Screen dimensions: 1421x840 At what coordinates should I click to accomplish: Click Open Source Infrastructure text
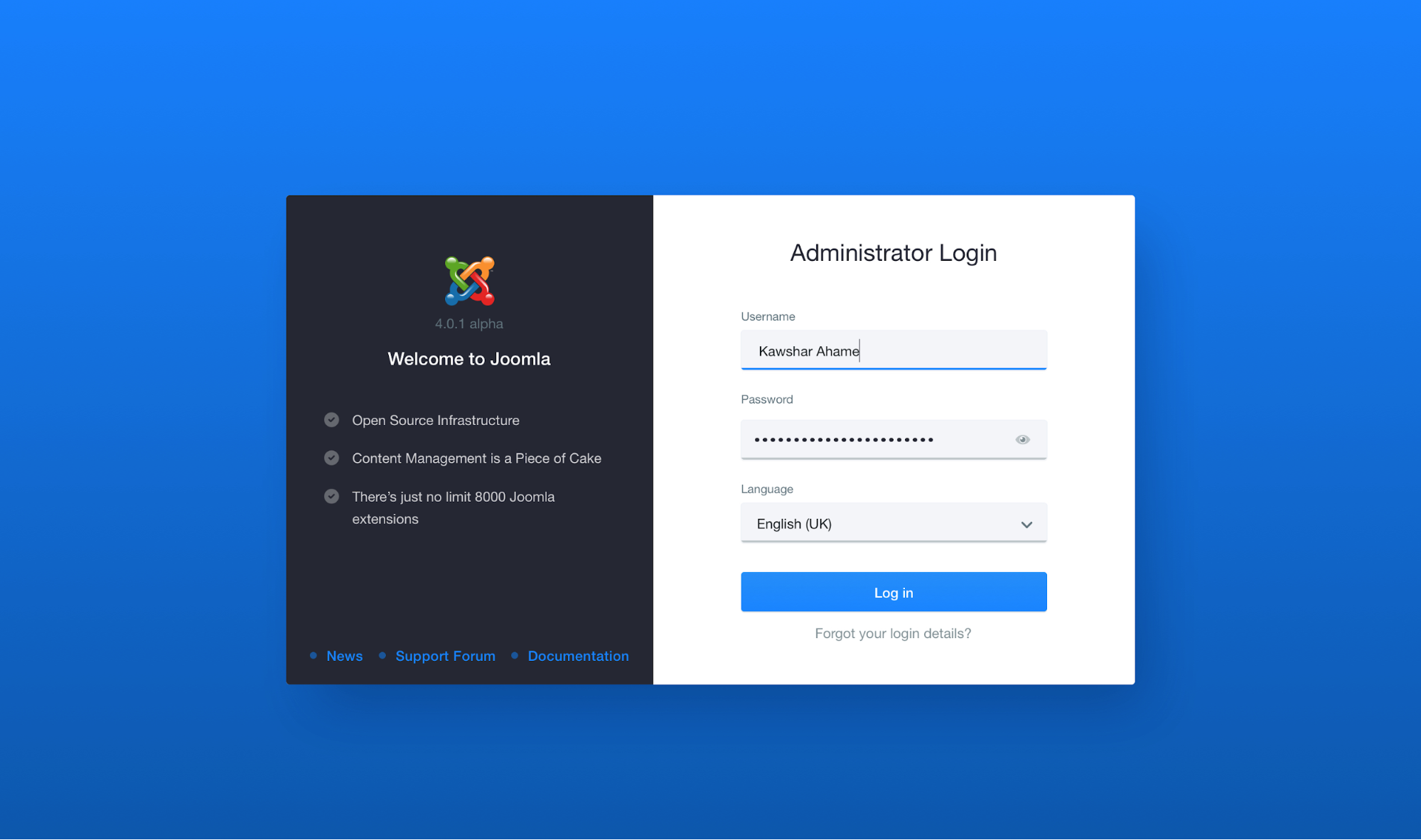click(x=436, y=420)
